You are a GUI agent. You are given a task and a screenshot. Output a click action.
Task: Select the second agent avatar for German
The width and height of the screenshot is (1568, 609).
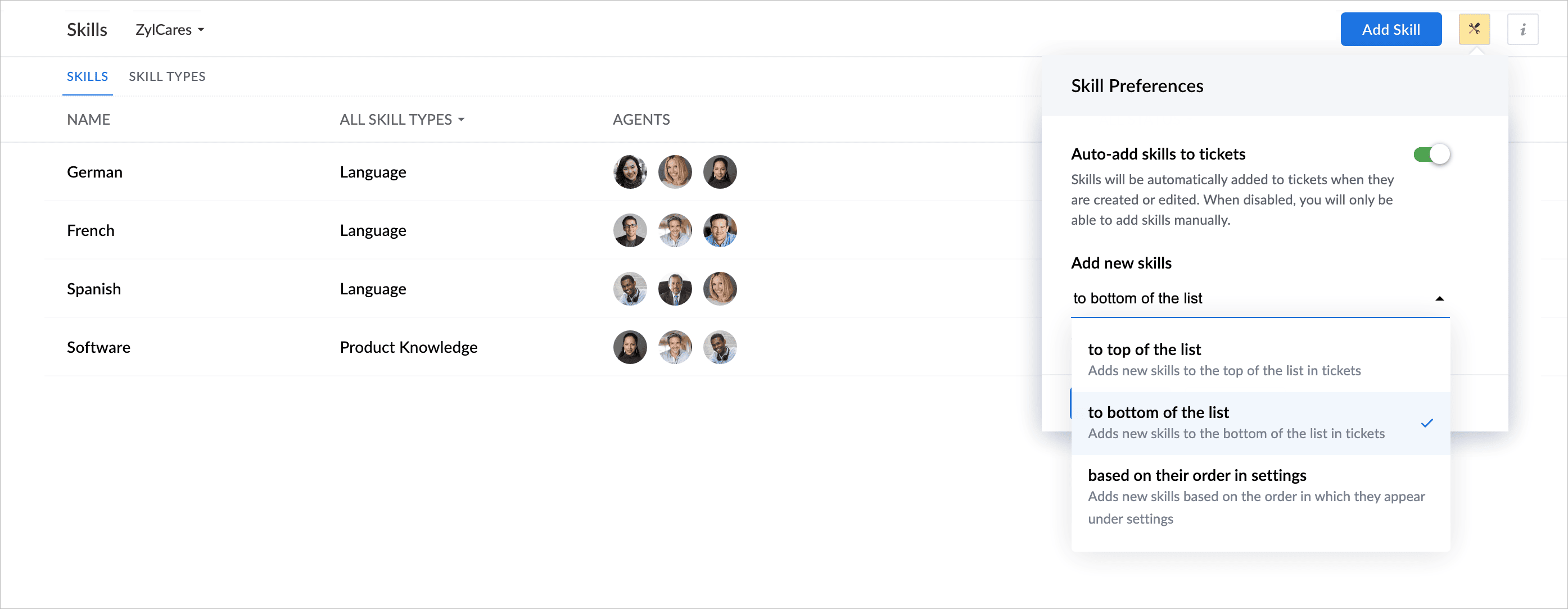tap(675, 172)
